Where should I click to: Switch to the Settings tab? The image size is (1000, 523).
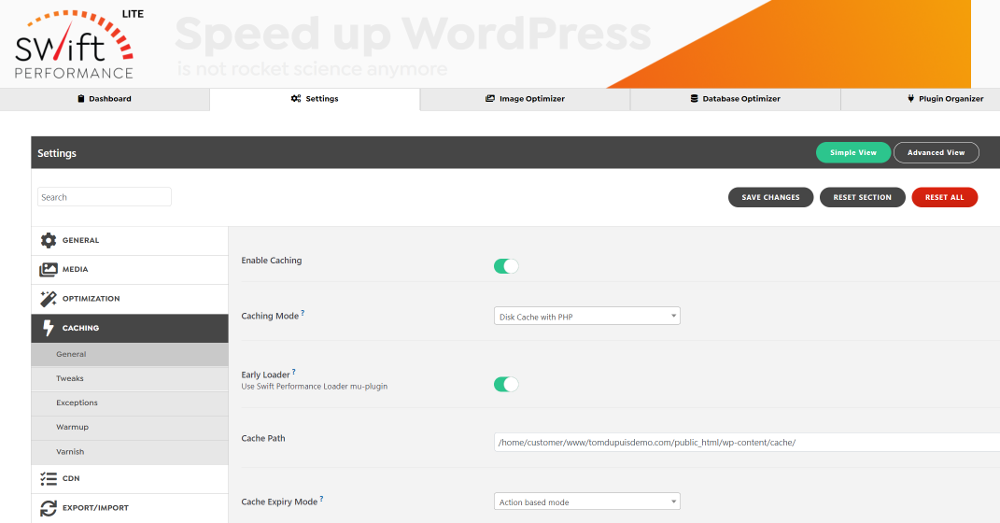[314, 99]
